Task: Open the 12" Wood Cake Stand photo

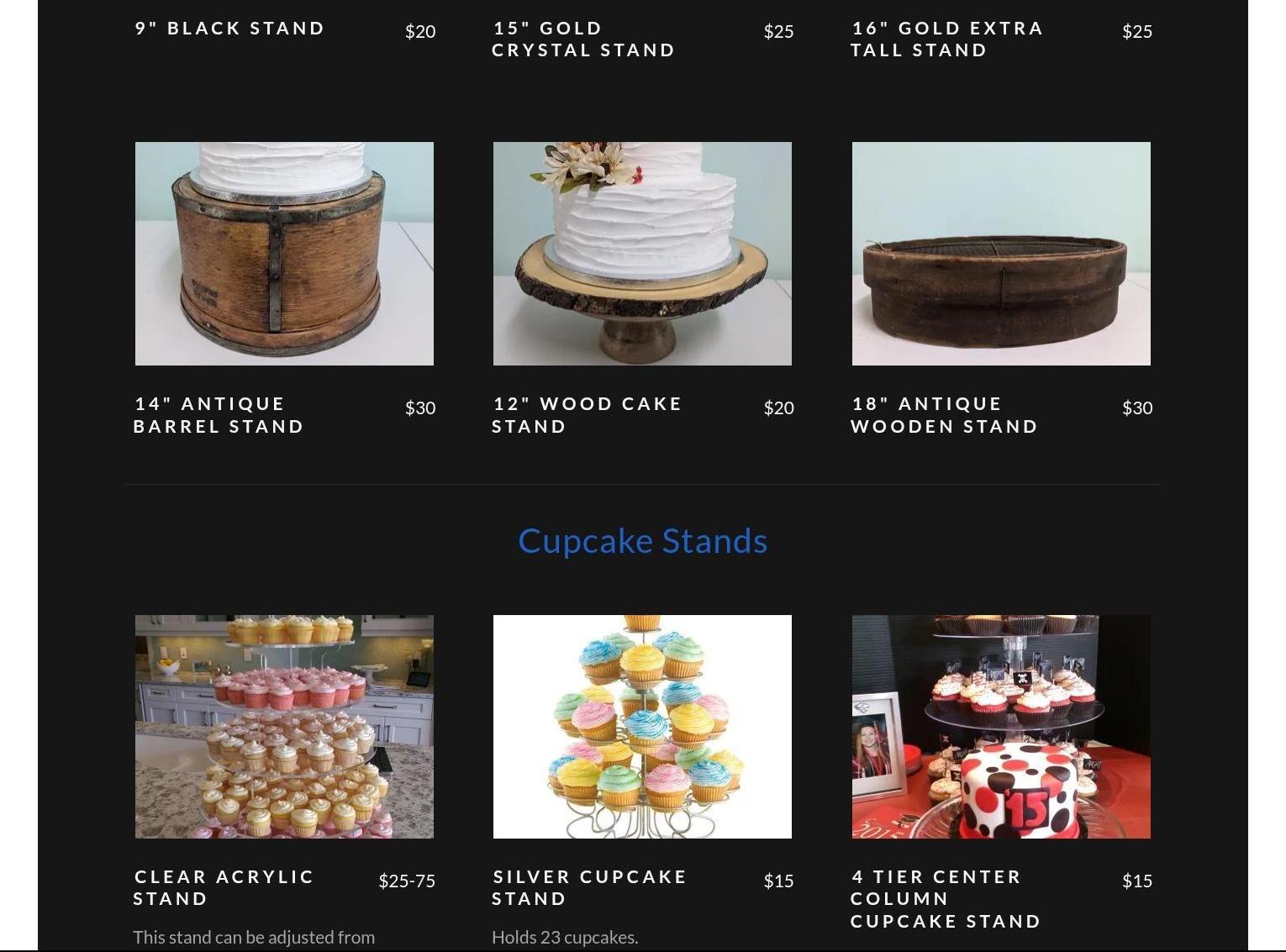Action: point(642,254)
